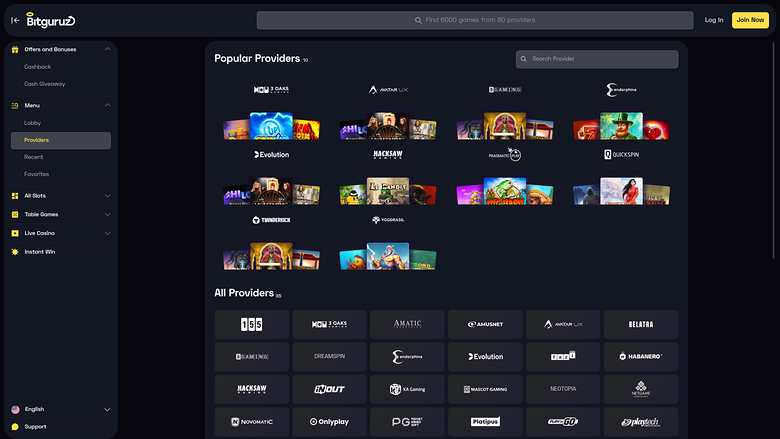780x439 pixels.
Task: Open the Bitguruz logo home link
Action: pos(51,20)
